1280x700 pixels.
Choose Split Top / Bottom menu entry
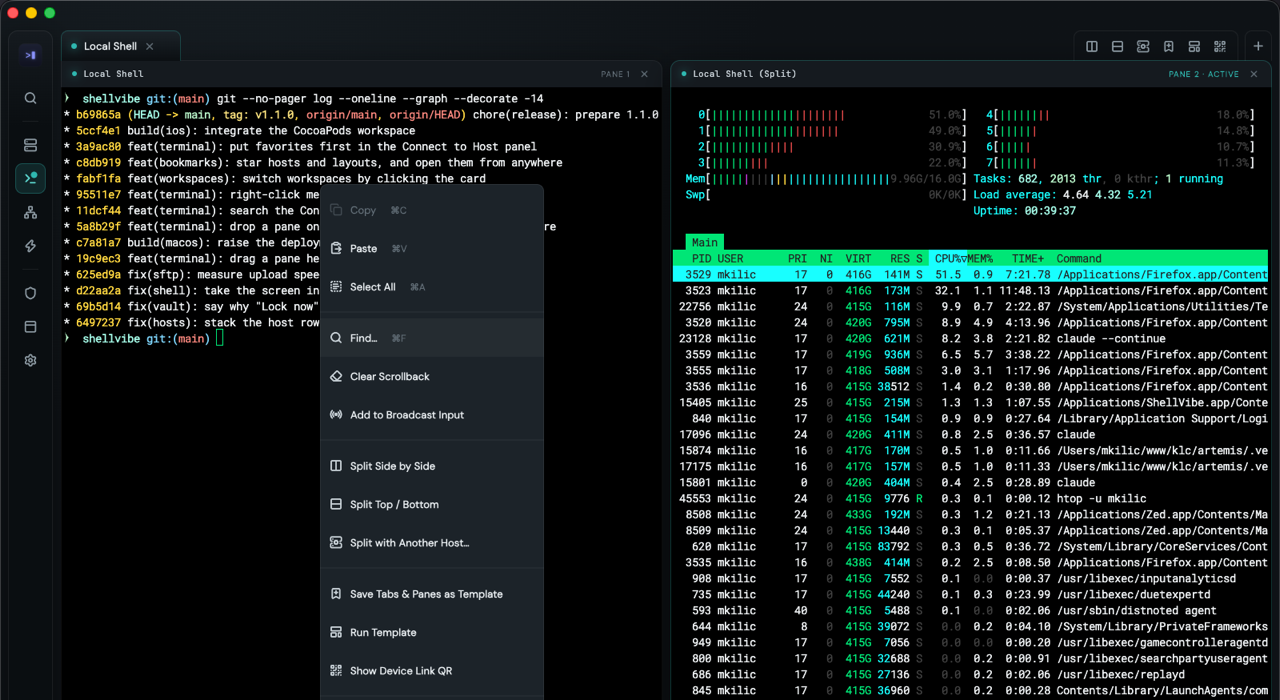point(432,504)
